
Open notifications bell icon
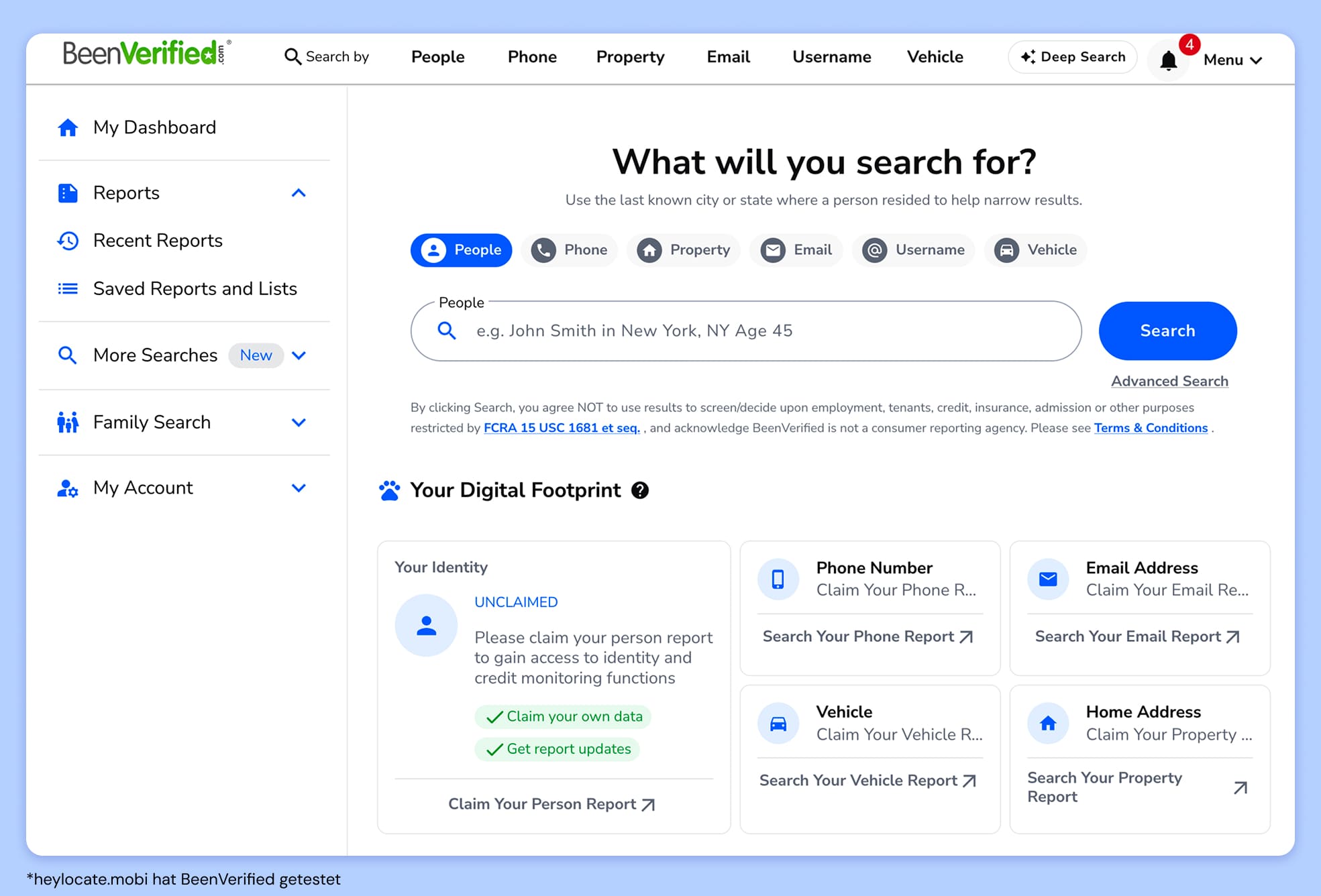1168,60
